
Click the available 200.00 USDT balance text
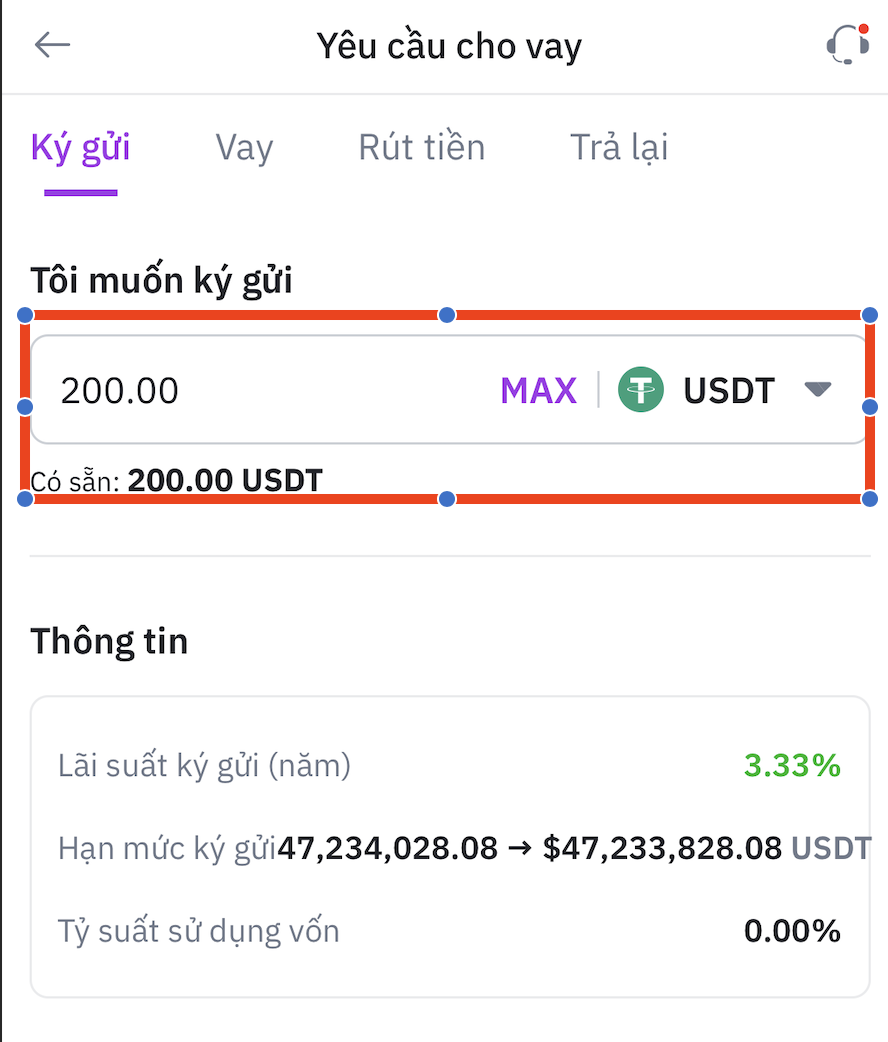pos(225,480)
